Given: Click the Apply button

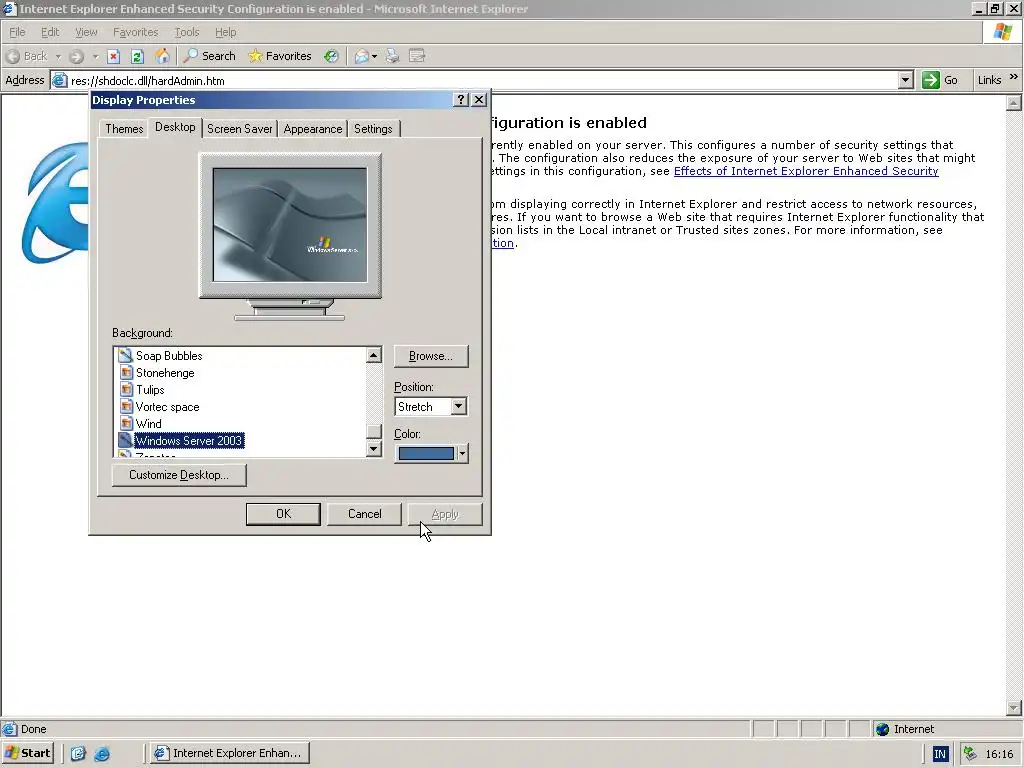Looking at the screenshot, I should tap(445, 514).
